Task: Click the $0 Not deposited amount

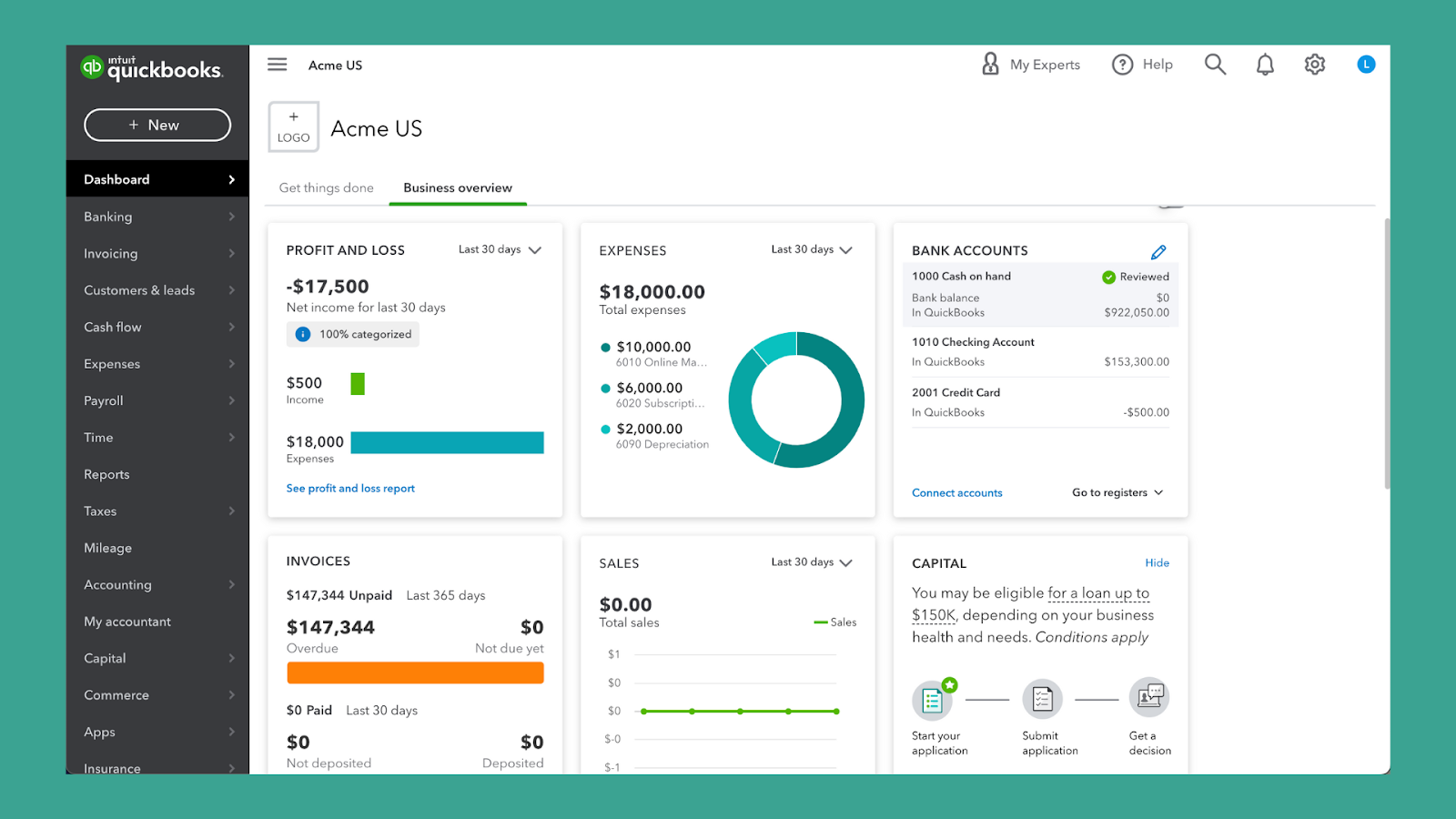Action: point(298,743)
